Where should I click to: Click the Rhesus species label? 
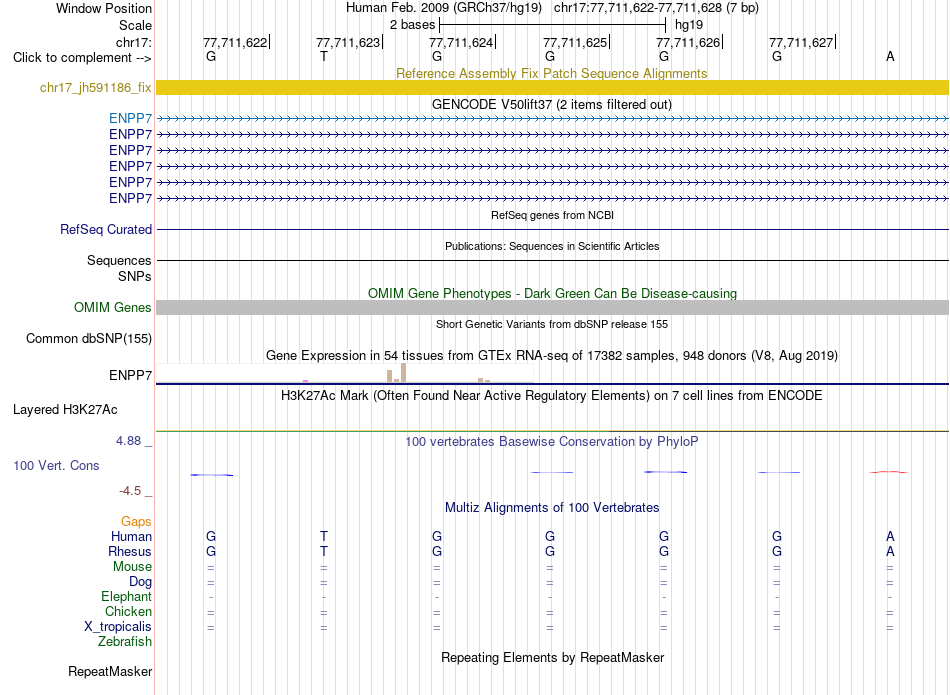(x=130, y=551)
